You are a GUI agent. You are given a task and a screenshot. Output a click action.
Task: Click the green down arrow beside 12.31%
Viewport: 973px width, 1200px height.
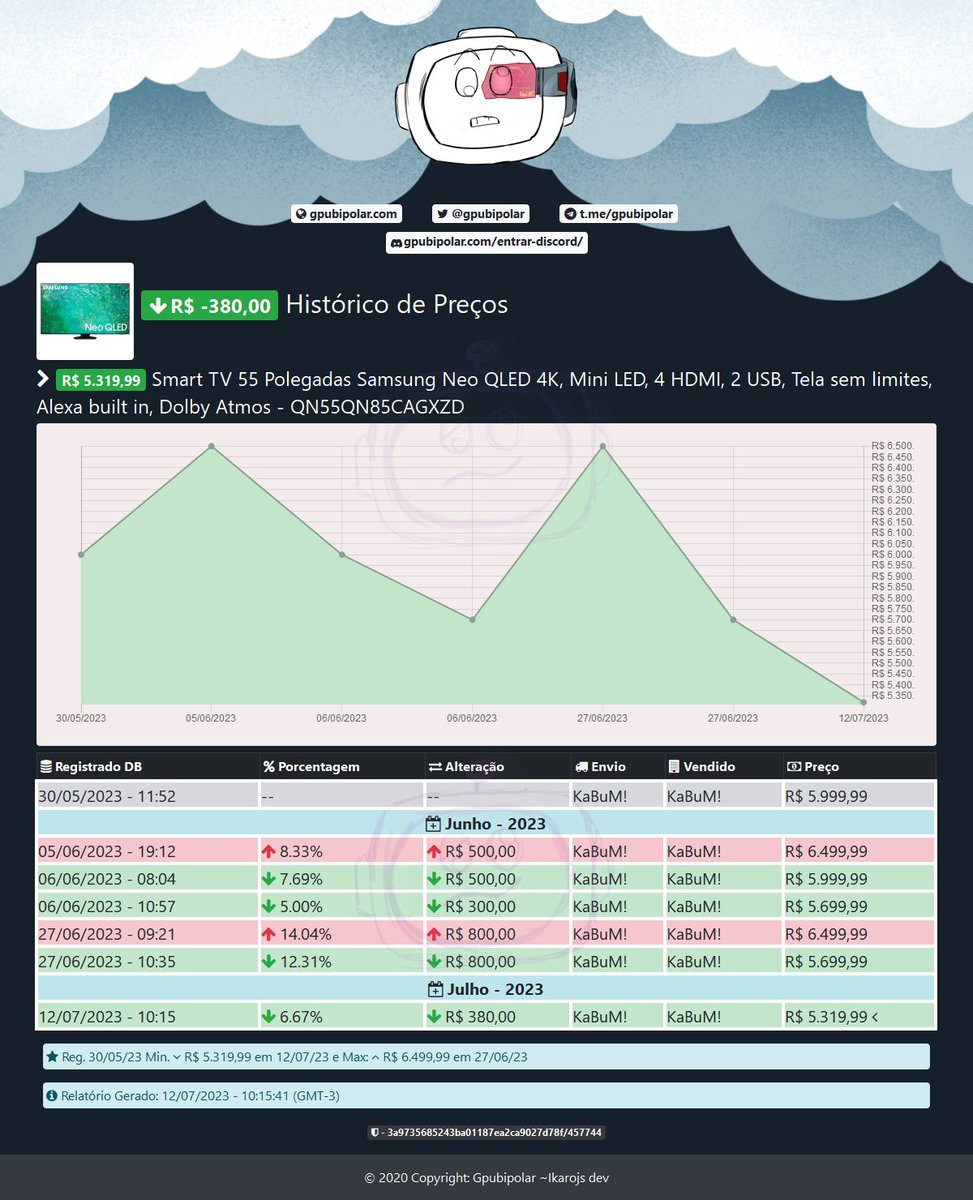coord(269,962)
